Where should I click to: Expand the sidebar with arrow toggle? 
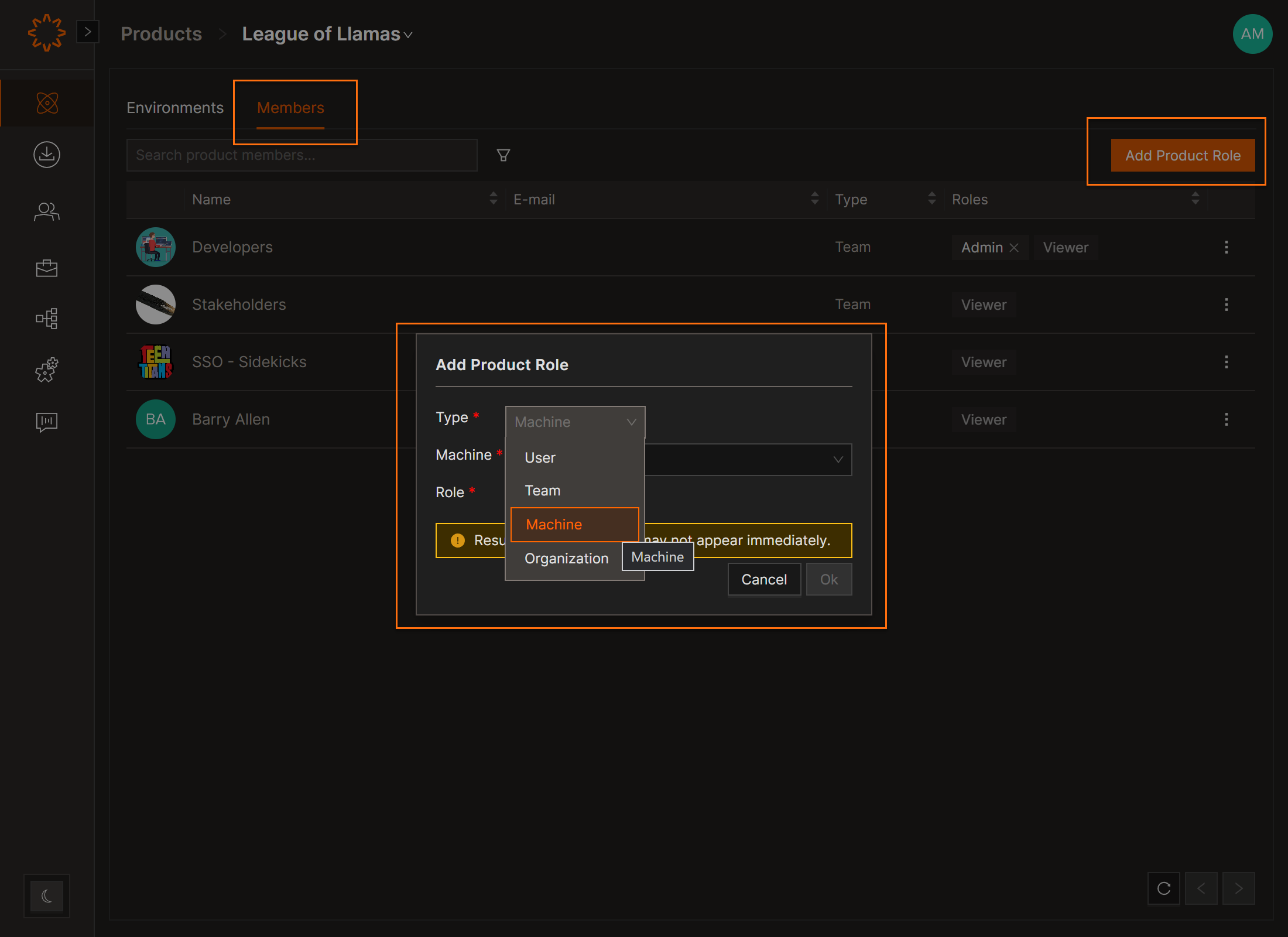pos(88,32)
